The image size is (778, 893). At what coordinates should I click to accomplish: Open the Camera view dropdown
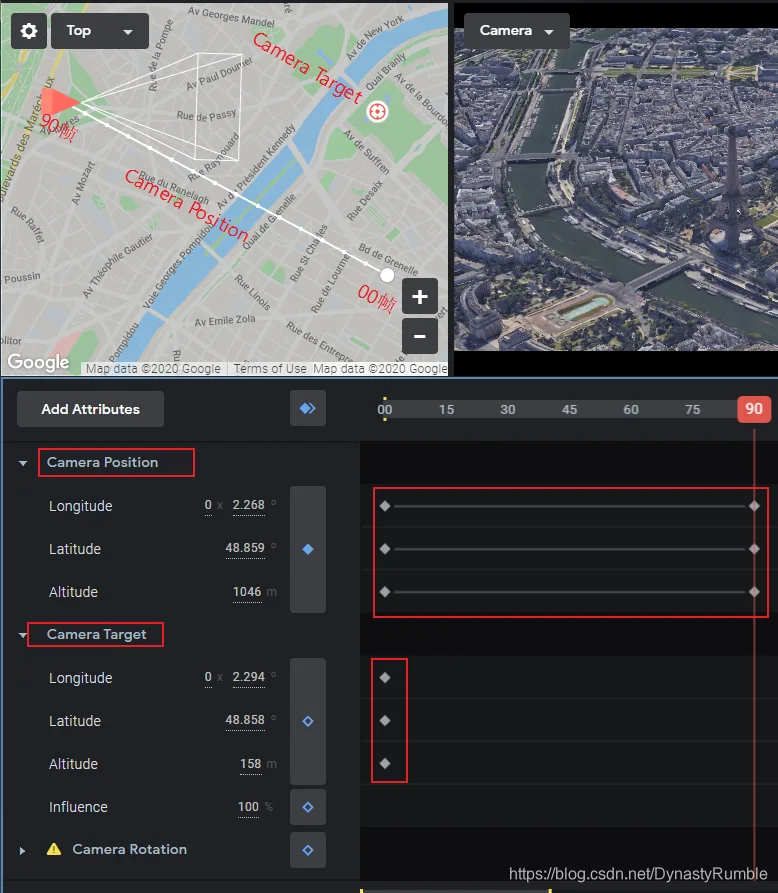[x=517, y=31]
